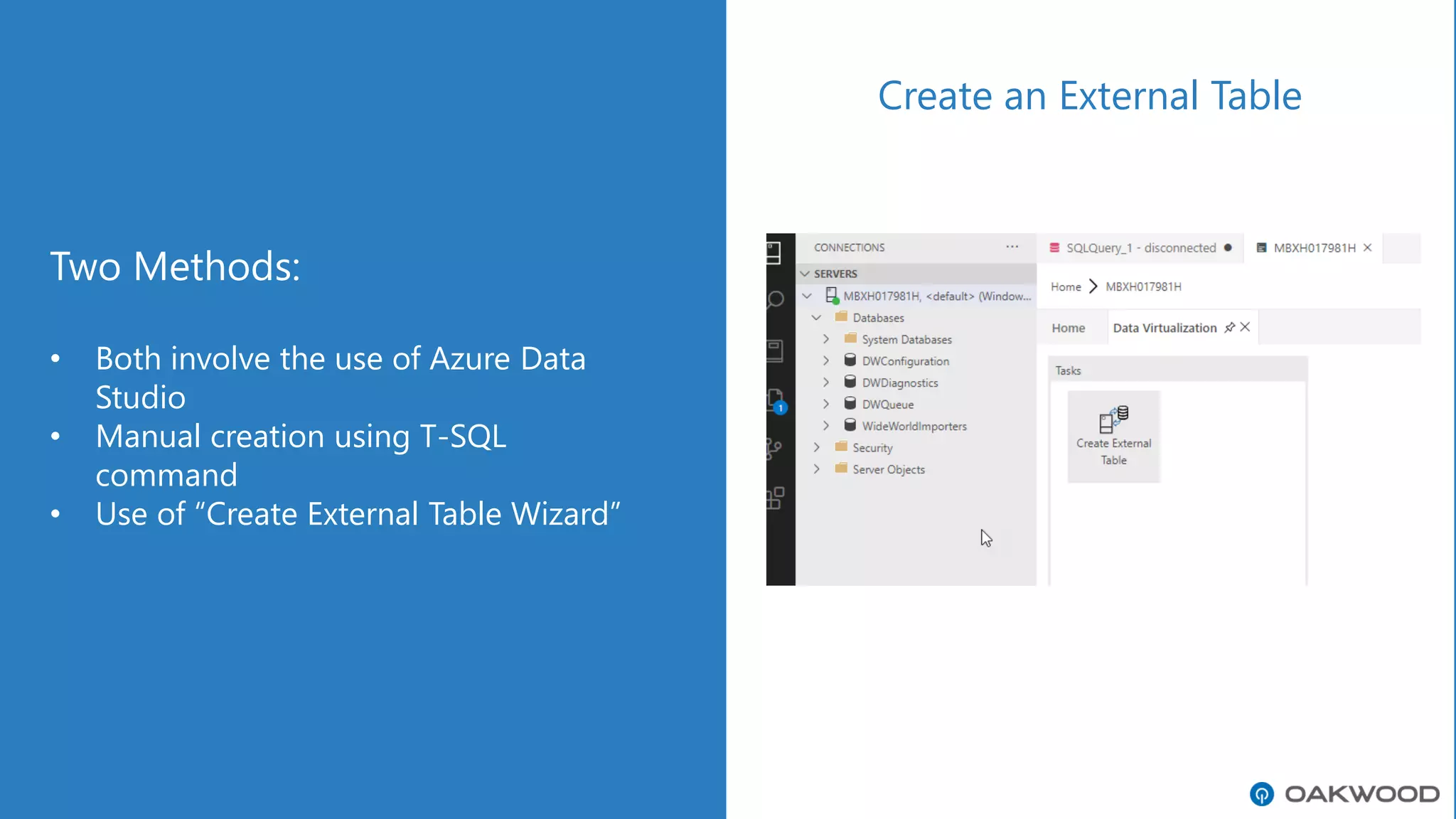Open the Notebooks icon in activity bar
Screen dimensions: 1456x819
[x=775, y=350]
